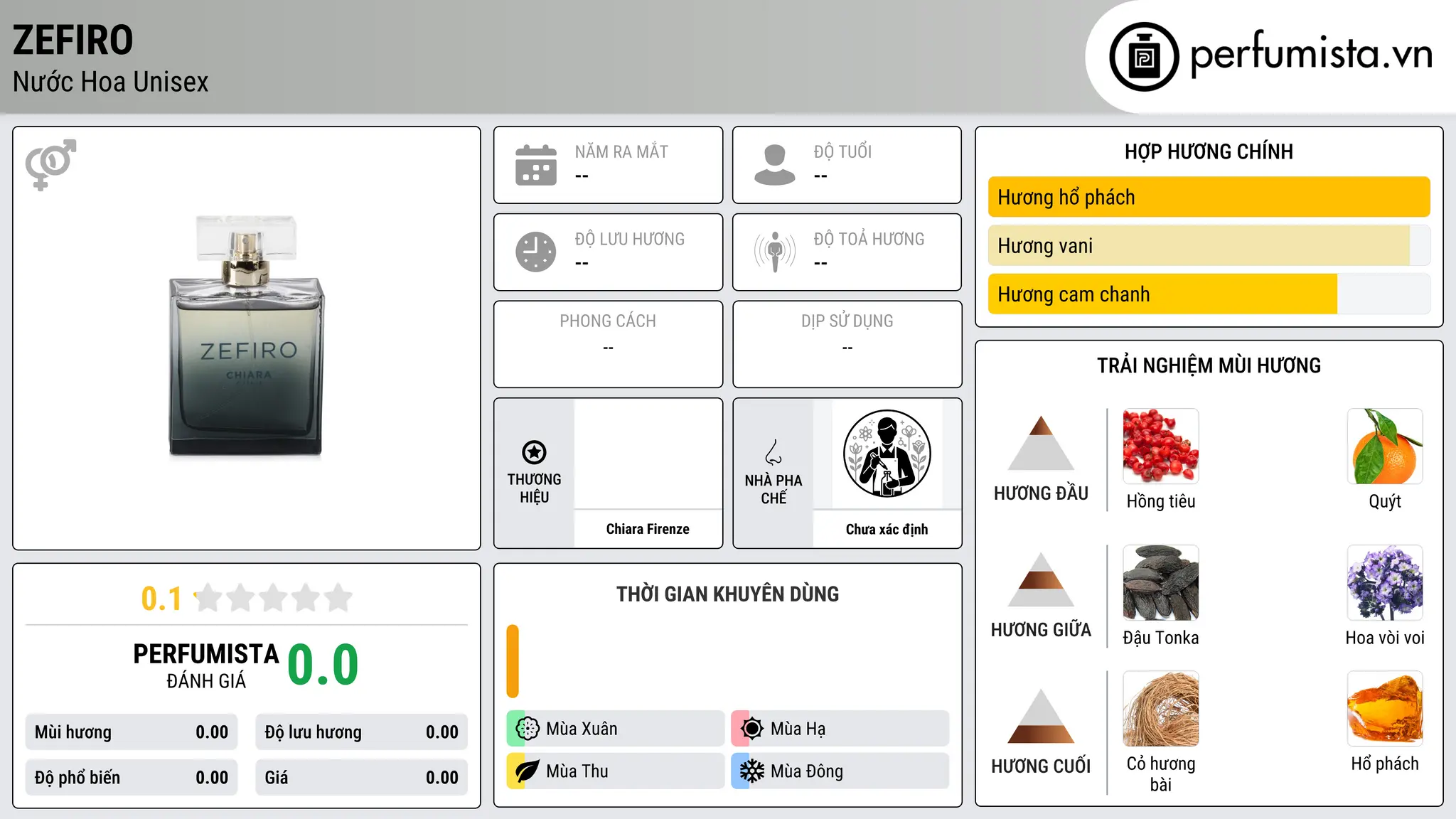Click the Hương hổ phách accord bar
Image resolution: width=1456 pixels, height=819 pixels.
pos(1209,197)
